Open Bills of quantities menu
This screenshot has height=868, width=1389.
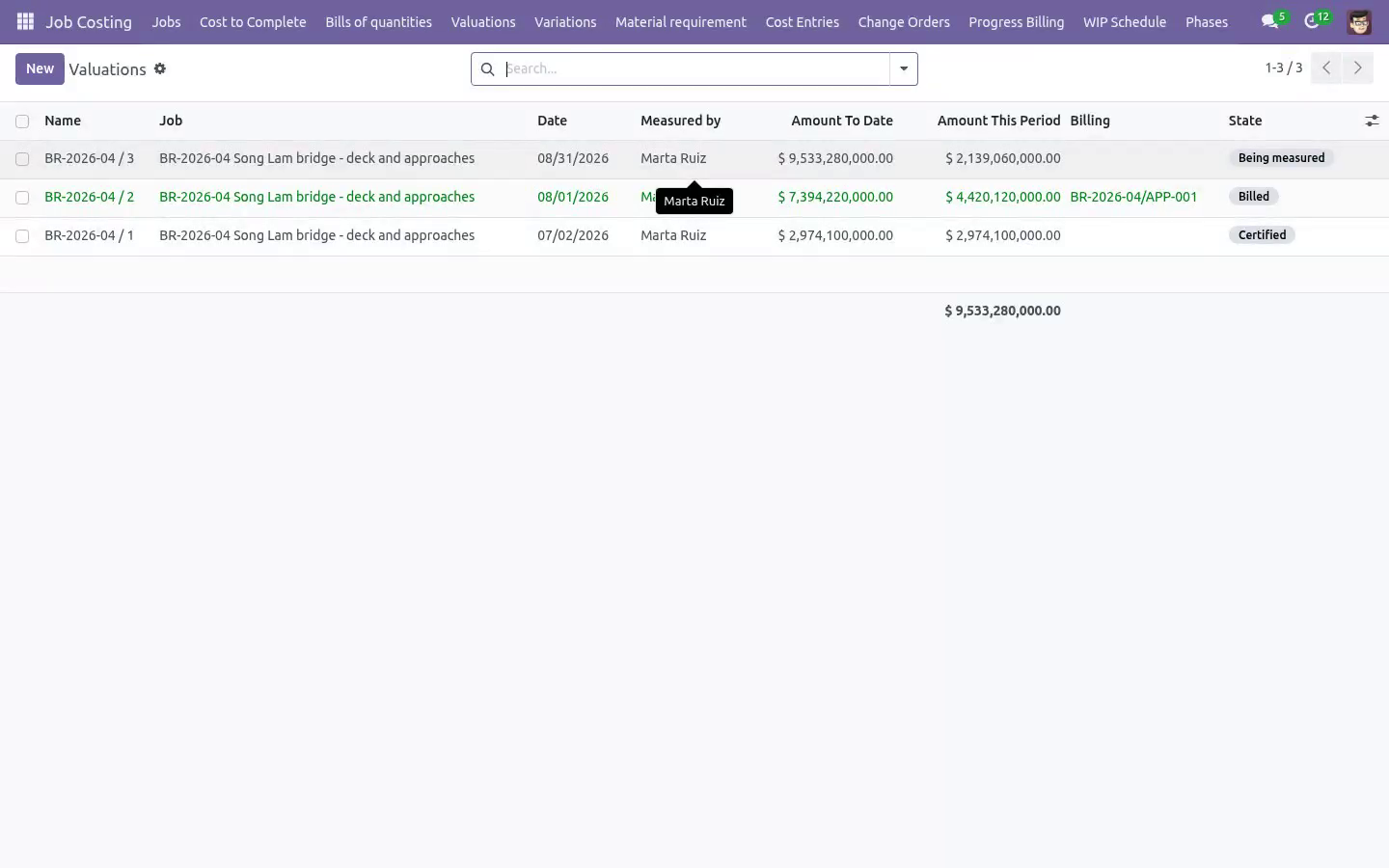378,21
